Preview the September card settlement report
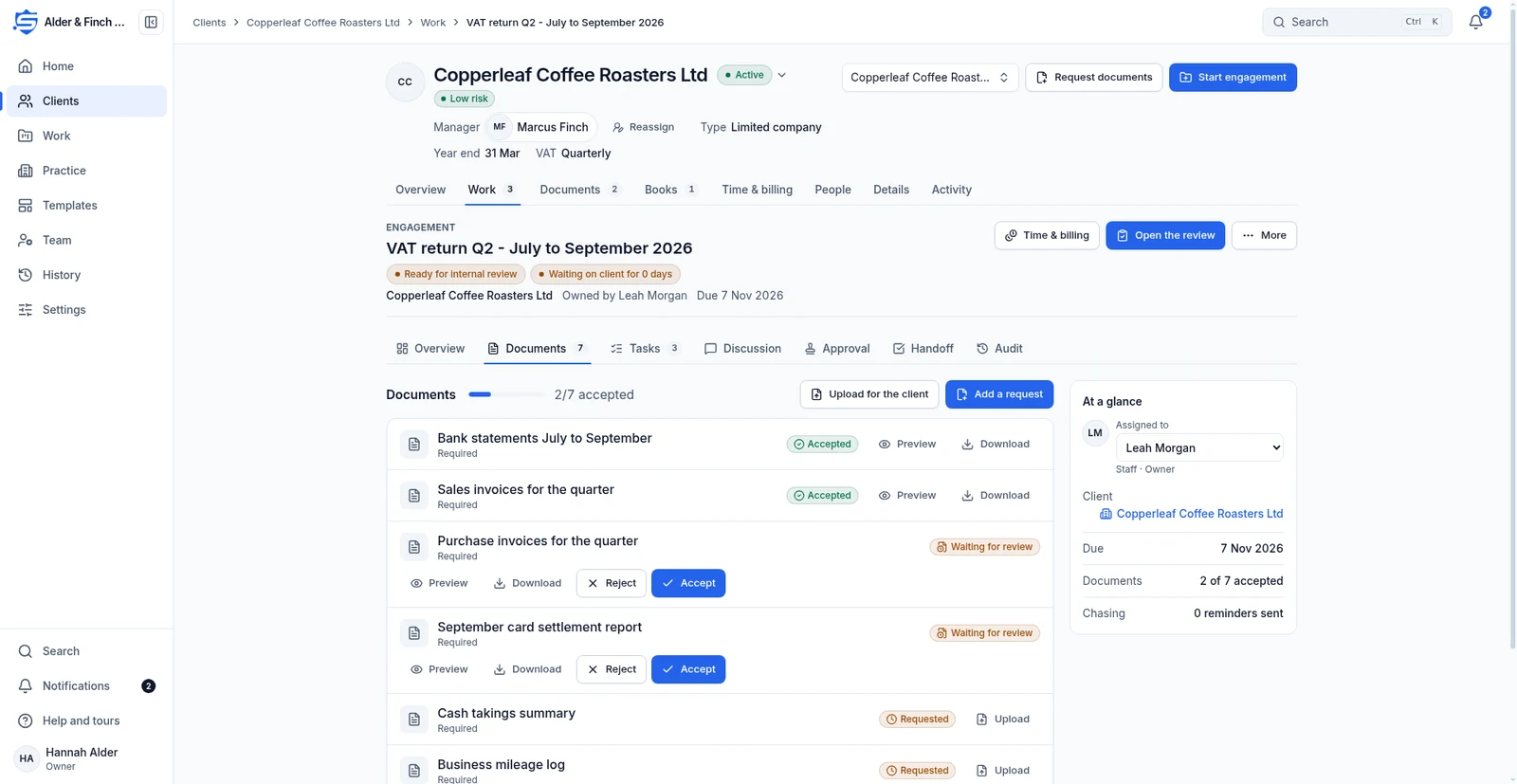The width and height of the screenshot is (1517, 784). [439, 669]
